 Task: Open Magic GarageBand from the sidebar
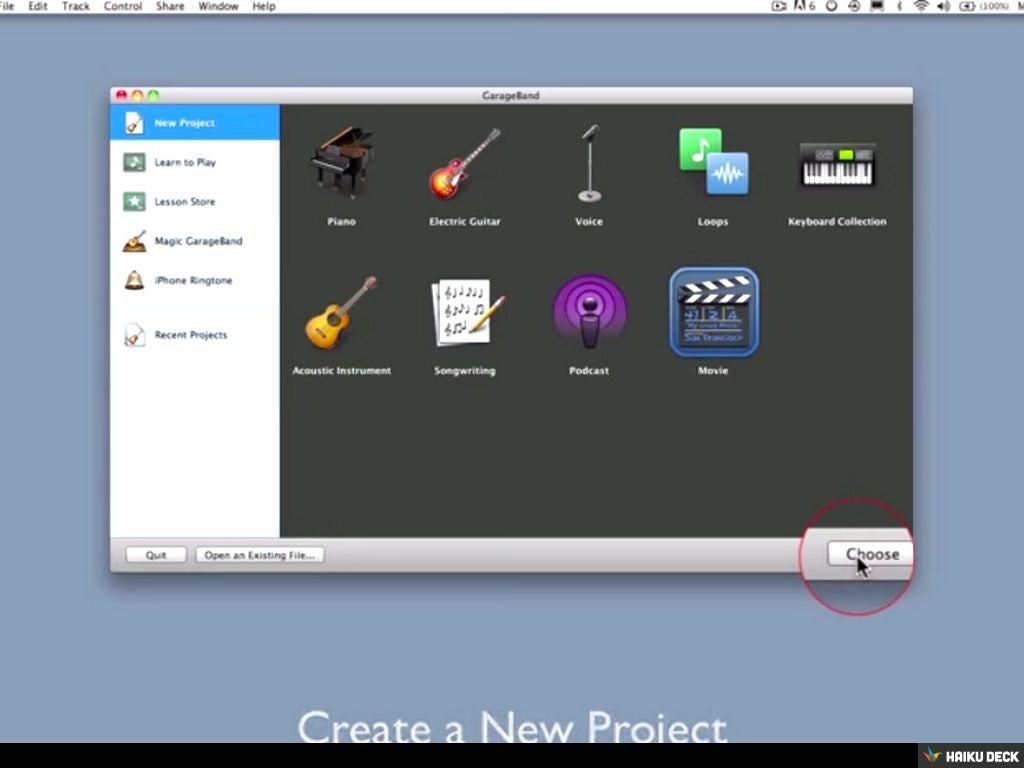(x=195, y=241)
